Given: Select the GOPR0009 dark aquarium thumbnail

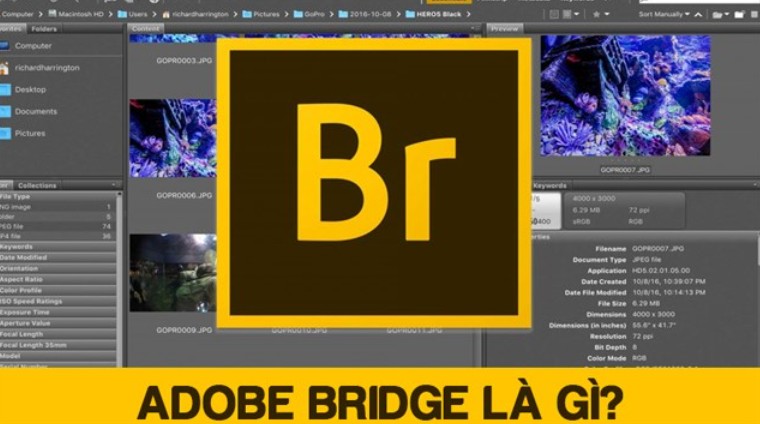Looking at the screenshot, I should click(173, 273).
